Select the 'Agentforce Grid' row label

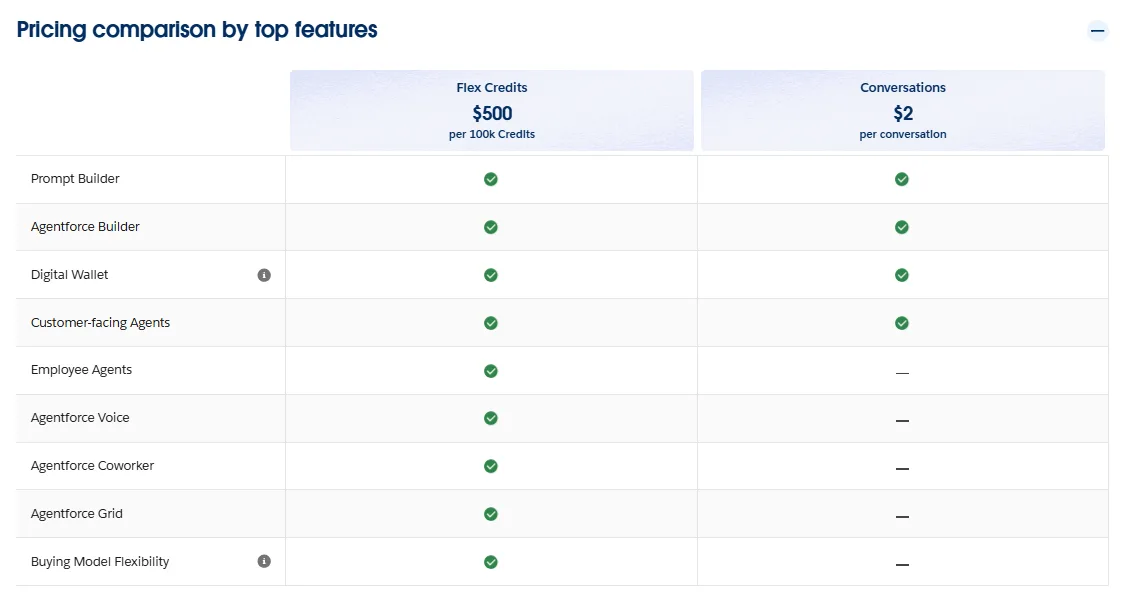pyautogui.click(x=77, y=514)
